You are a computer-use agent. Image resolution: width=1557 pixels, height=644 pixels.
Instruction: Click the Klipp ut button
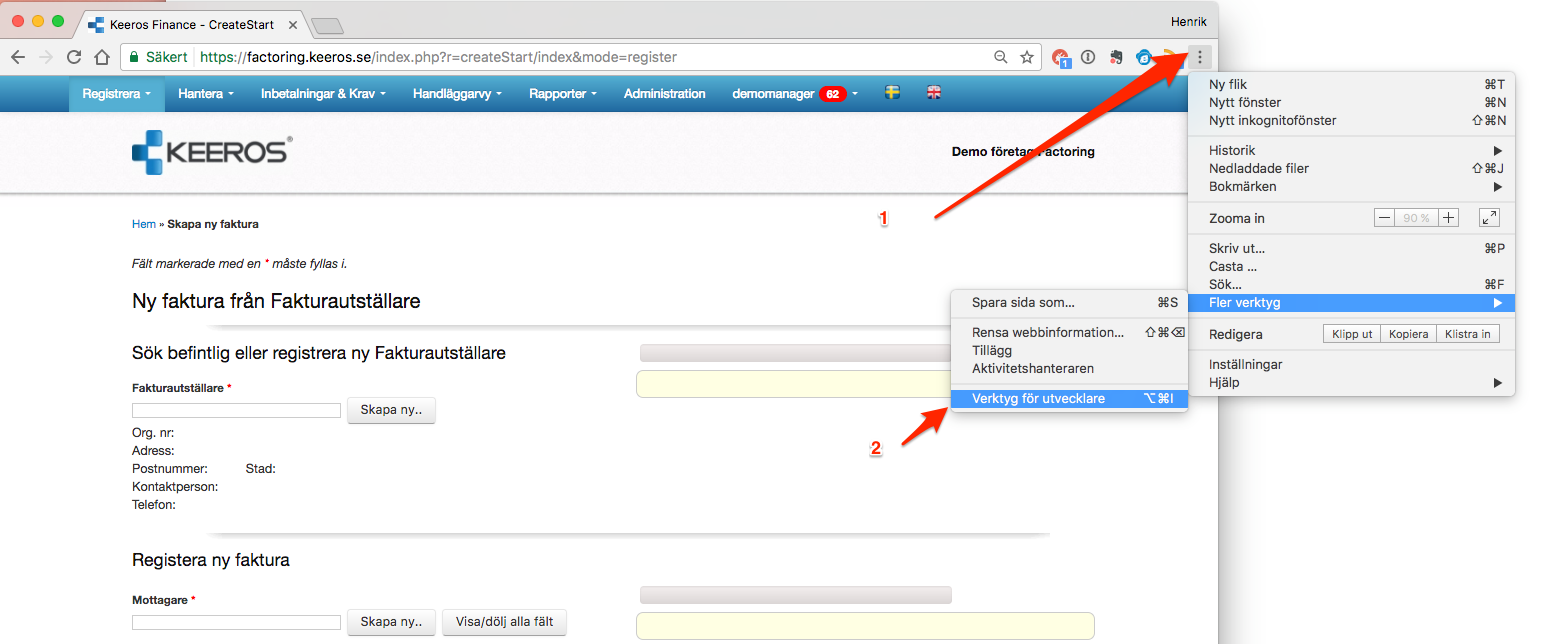coord(1352,334)
